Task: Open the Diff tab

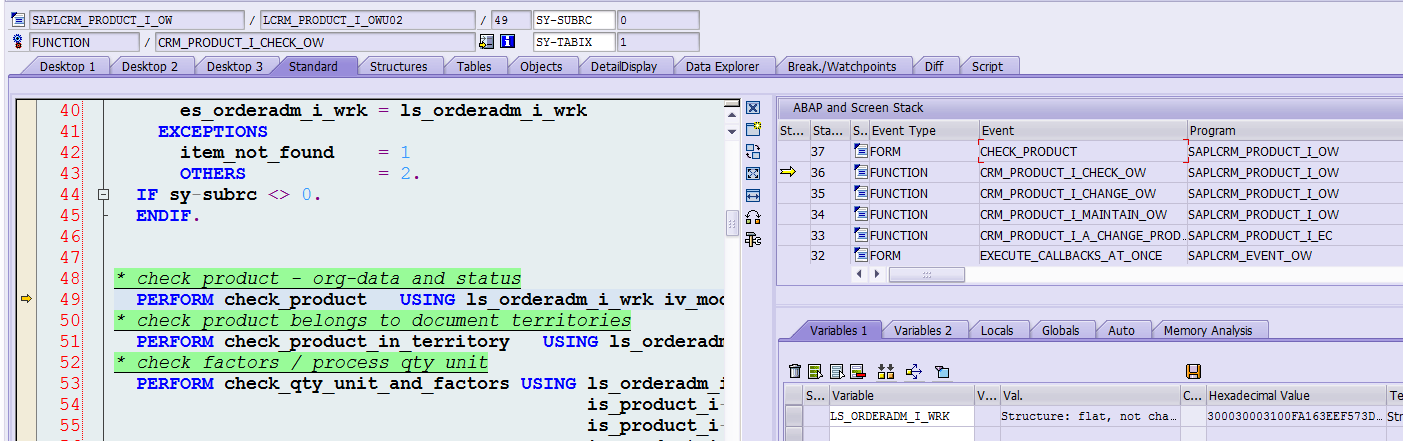Action: [x=934, y=66]
